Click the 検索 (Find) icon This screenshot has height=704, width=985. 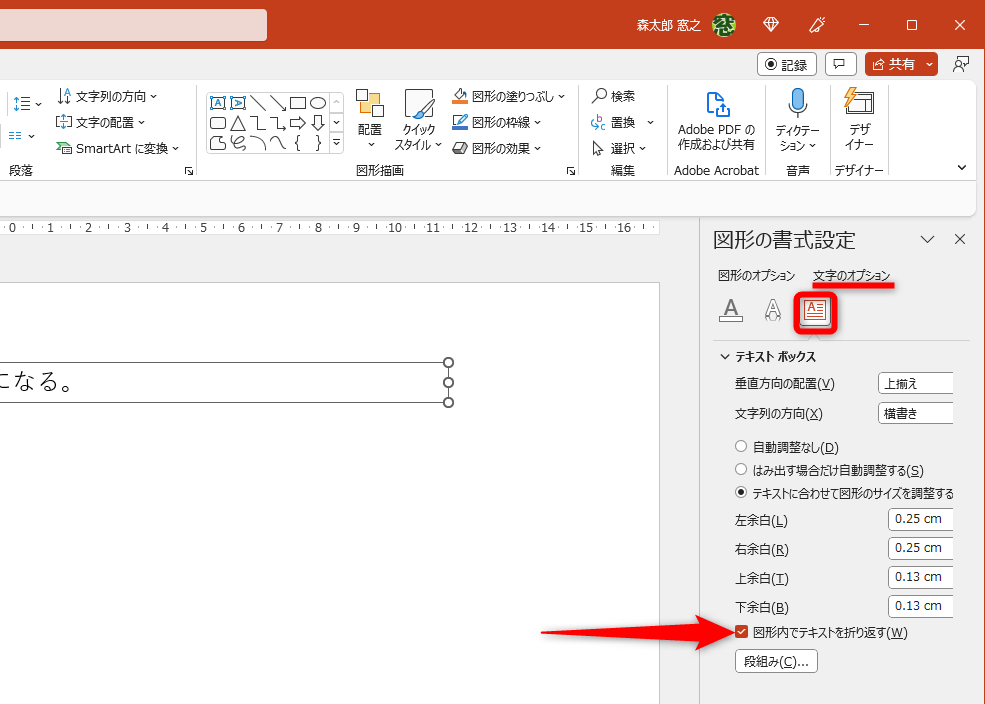600,96
